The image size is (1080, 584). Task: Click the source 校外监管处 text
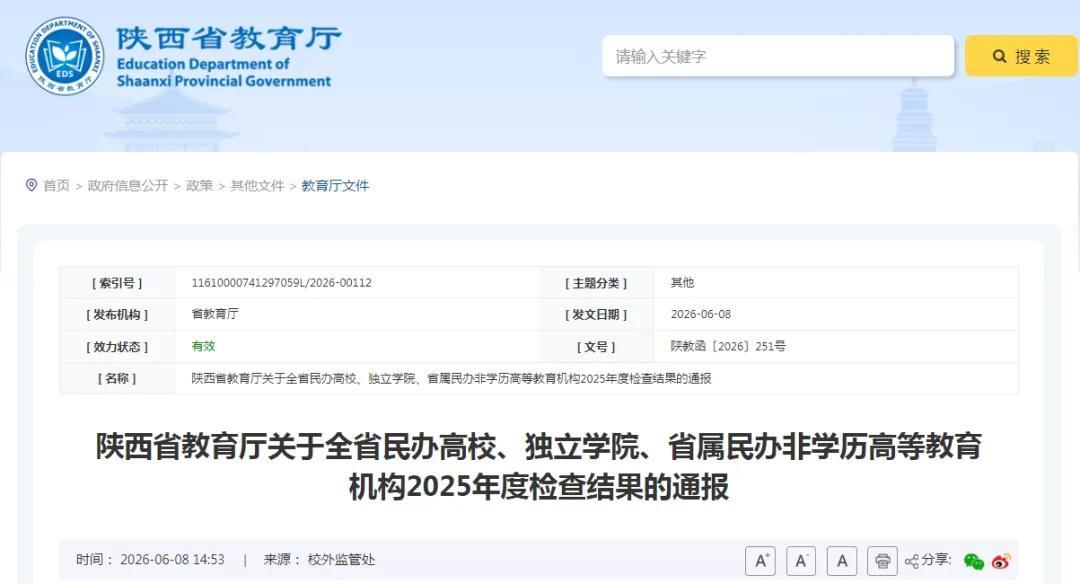click(x=341, y=559)
